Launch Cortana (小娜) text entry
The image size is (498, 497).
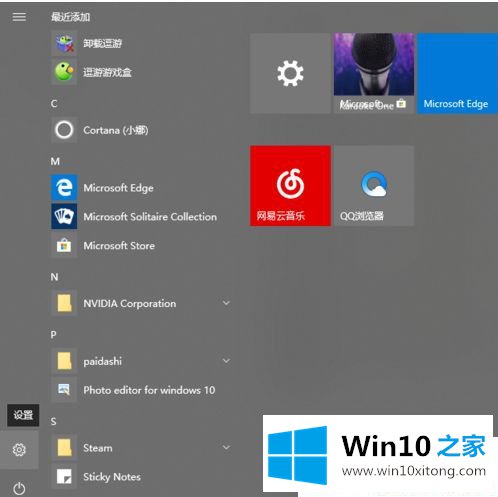[x=116, y=130]
